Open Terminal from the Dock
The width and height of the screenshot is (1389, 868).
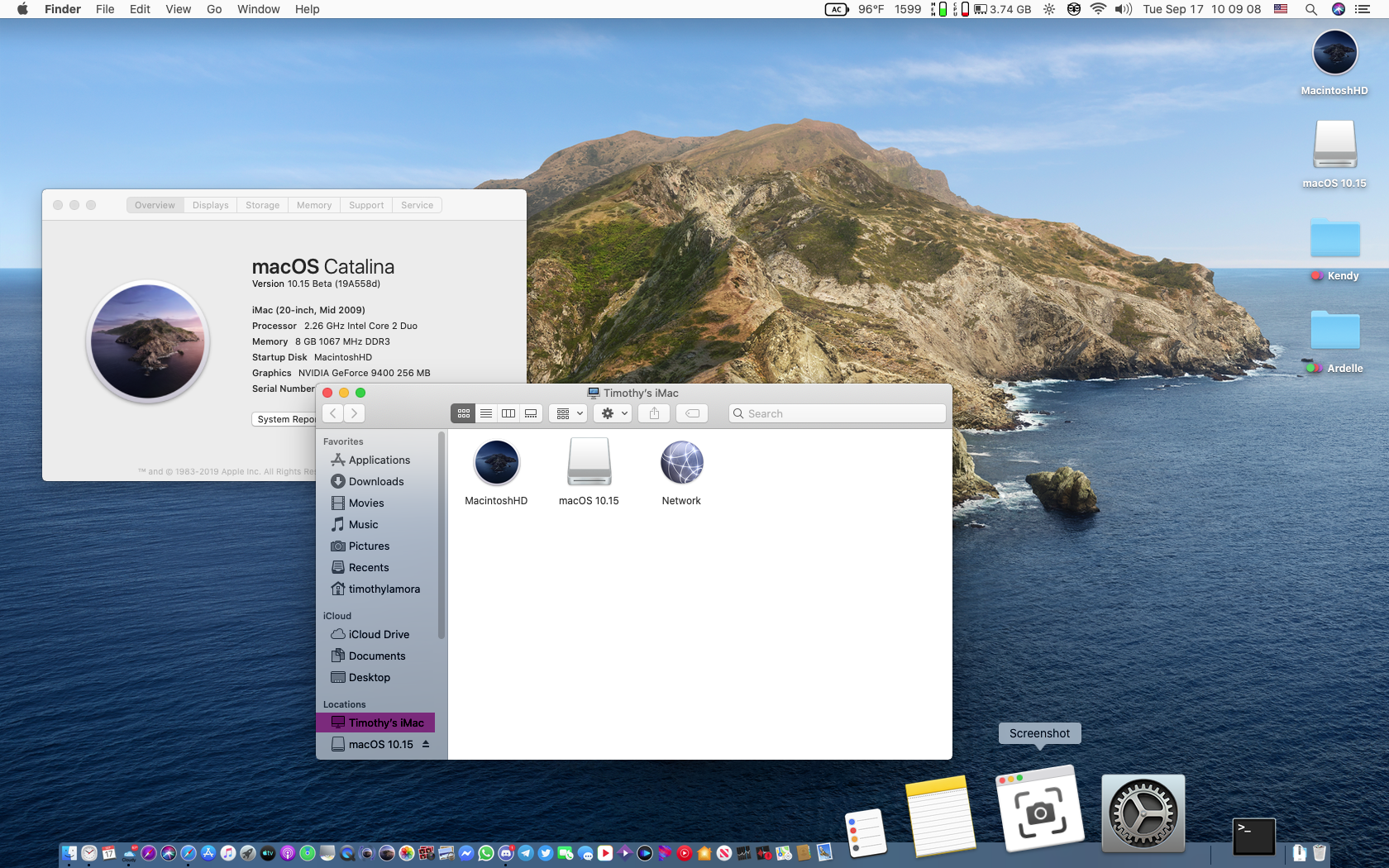[x=1254, y=837]
